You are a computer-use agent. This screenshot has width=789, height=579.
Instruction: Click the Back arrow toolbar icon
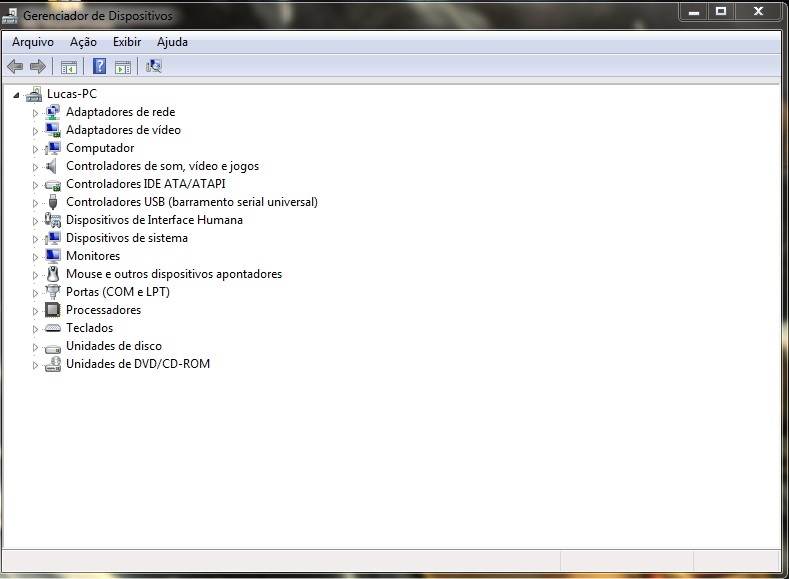coord(15,67)
